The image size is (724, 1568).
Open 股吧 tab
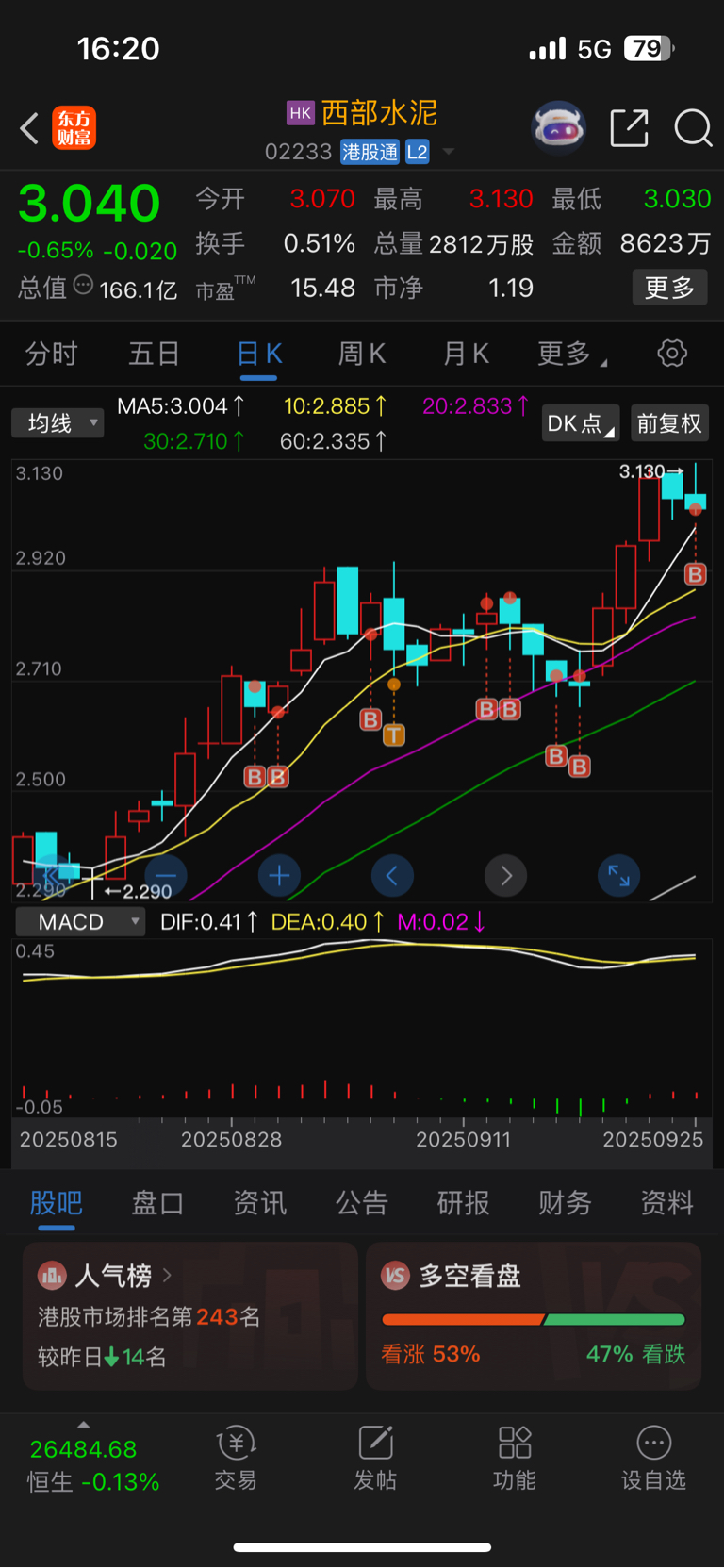[x=57, y=1203]
